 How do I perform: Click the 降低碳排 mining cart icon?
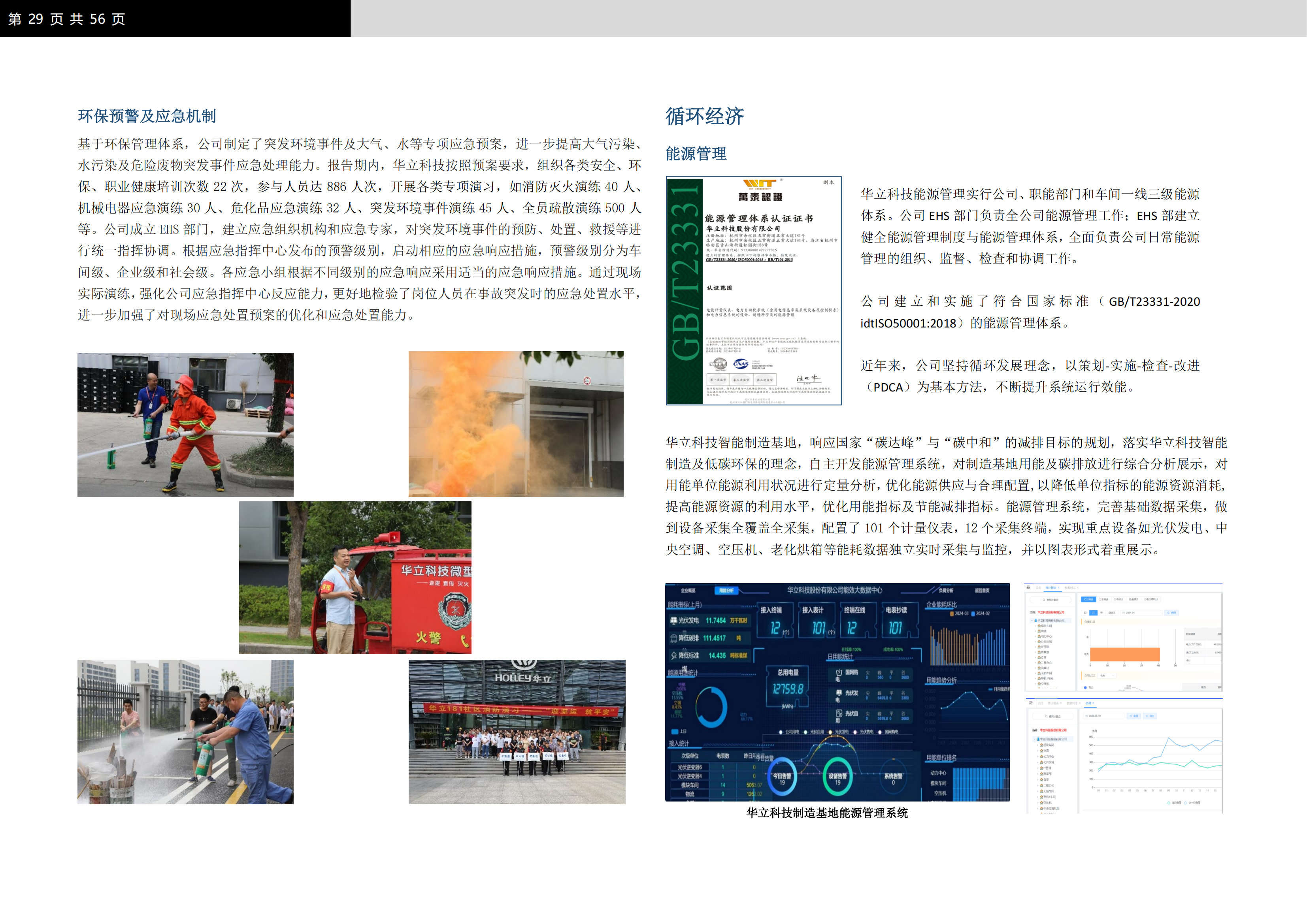(x=673, y=638)
